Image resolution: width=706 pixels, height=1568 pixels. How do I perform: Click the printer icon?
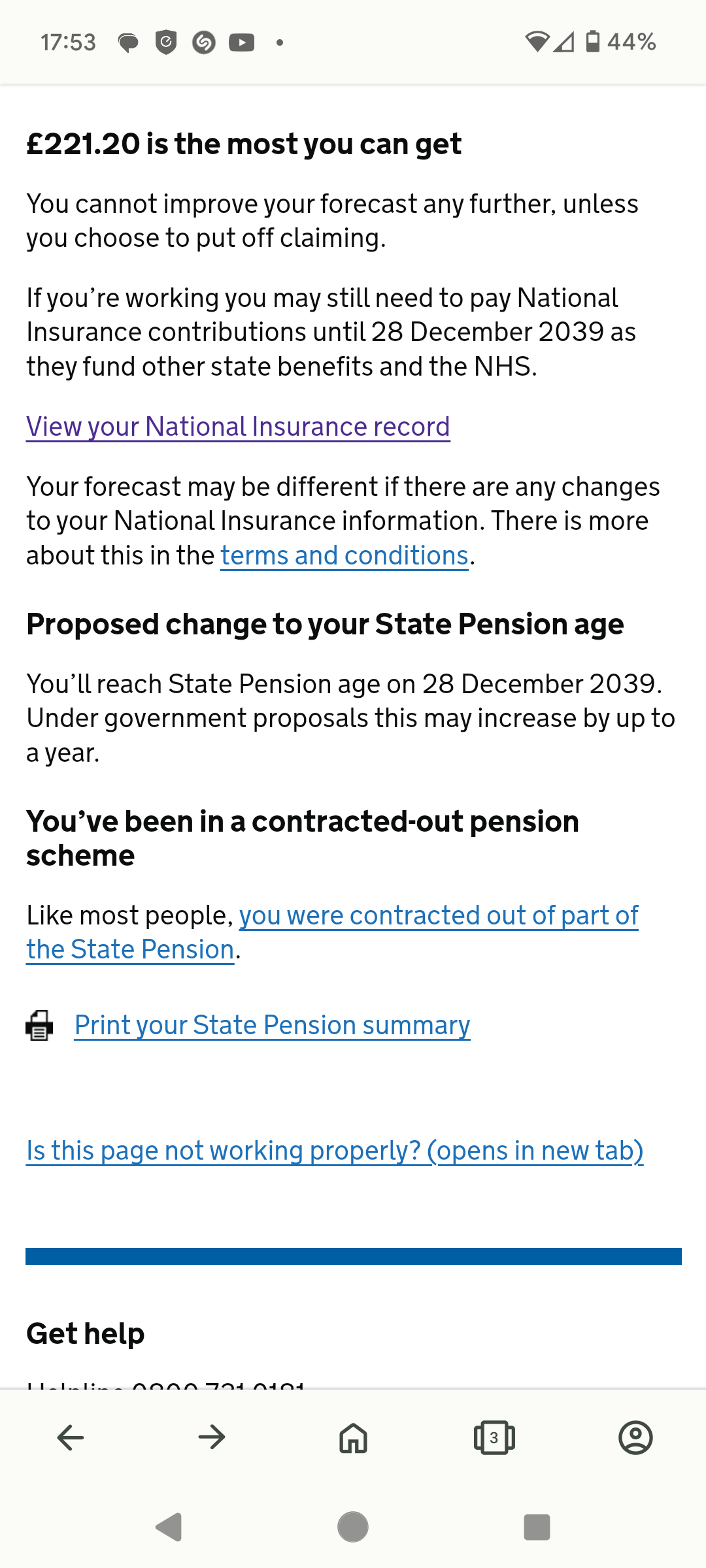pos(39,1025)
